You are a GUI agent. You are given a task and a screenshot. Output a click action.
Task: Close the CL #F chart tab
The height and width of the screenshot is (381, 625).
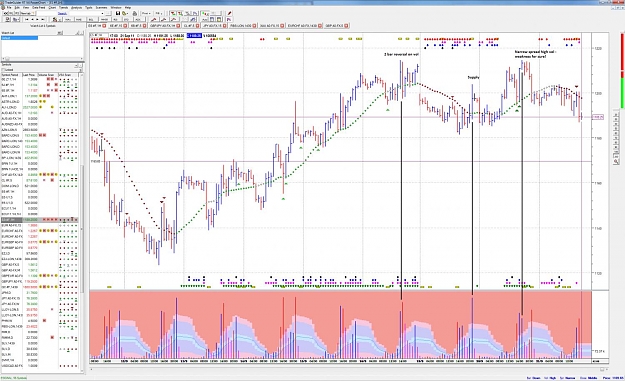[197, 26]
